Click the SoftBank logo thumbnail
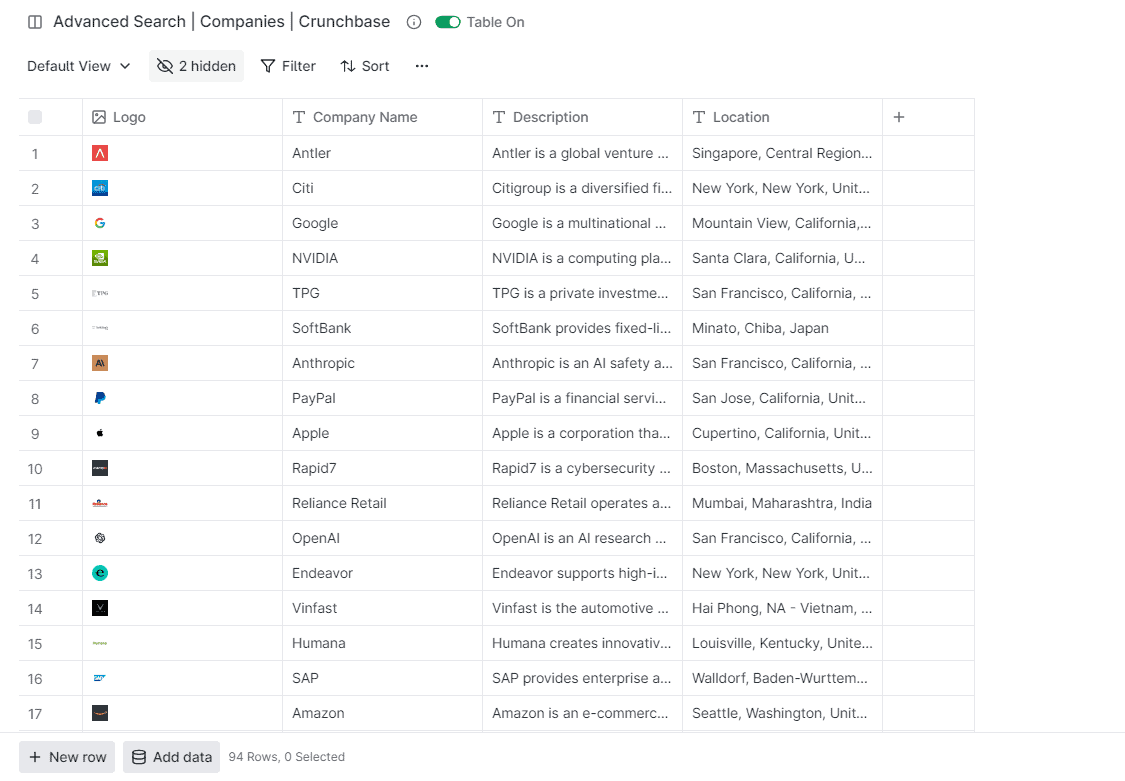 [100, 328]
